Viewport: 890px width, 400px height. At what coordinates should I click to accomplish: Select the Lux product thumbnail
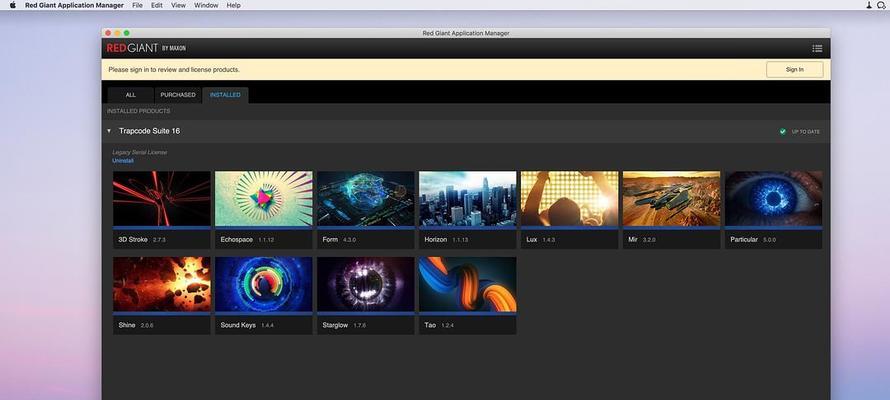pos(569,199)
